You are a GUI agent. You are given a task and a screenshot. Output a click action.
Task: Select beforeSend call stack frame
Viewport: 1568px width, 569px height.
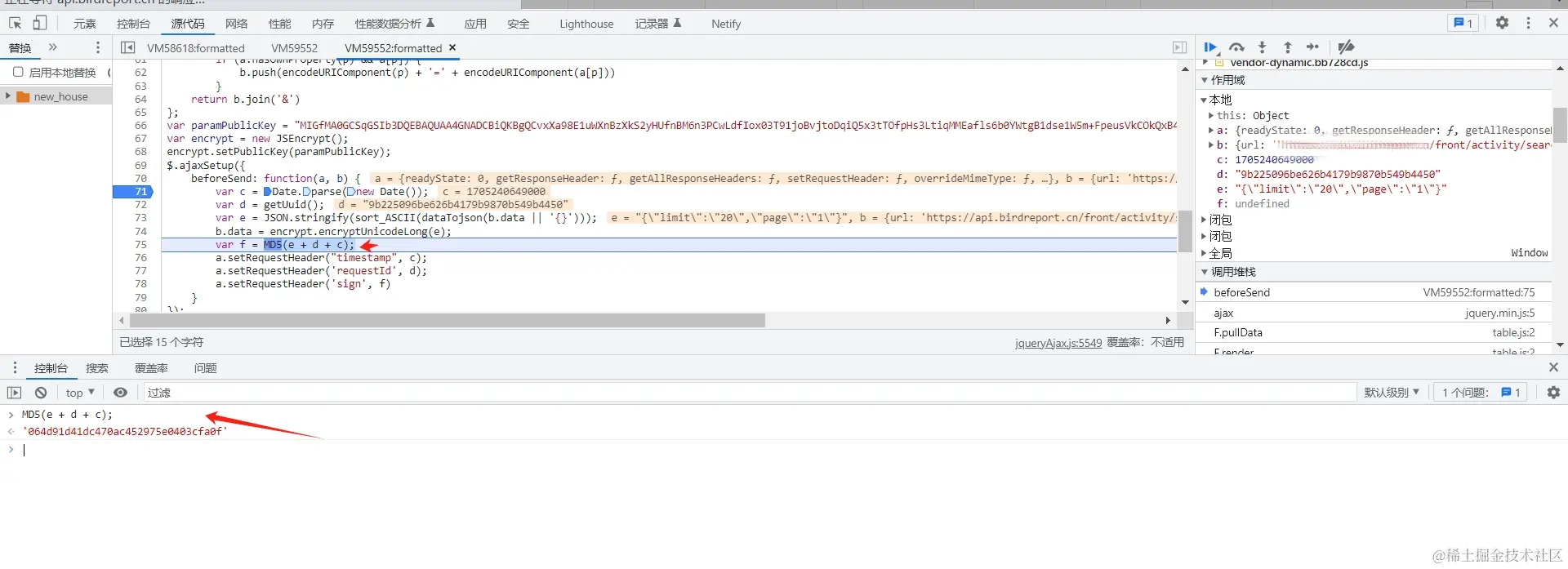pos(1374,292)
